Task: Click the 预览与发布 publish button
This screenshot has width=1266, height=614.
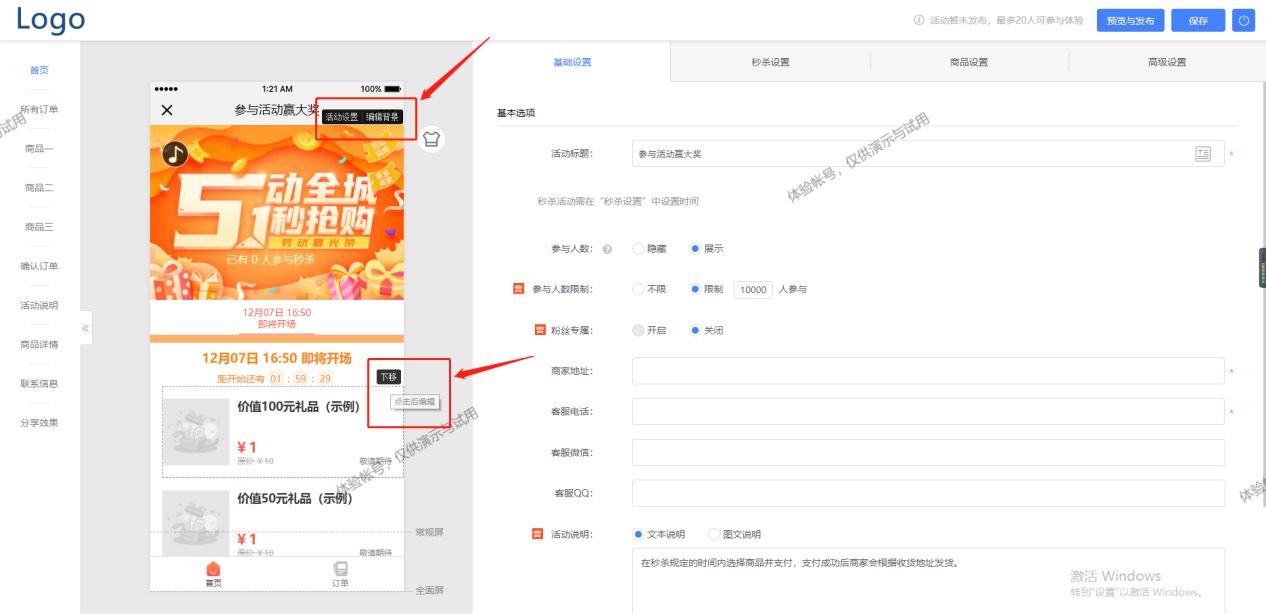Action: tap(1129, 19)
